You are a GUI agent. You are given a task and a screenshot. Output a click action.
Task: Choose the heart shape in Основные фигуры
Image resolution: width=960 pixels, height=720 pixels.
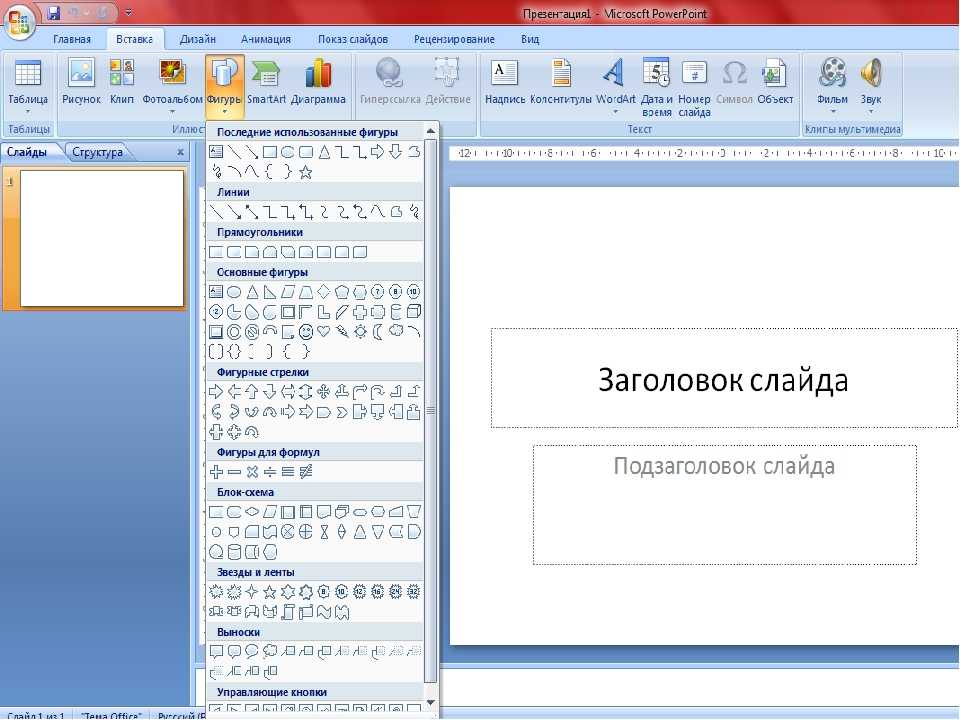point(323,332)
